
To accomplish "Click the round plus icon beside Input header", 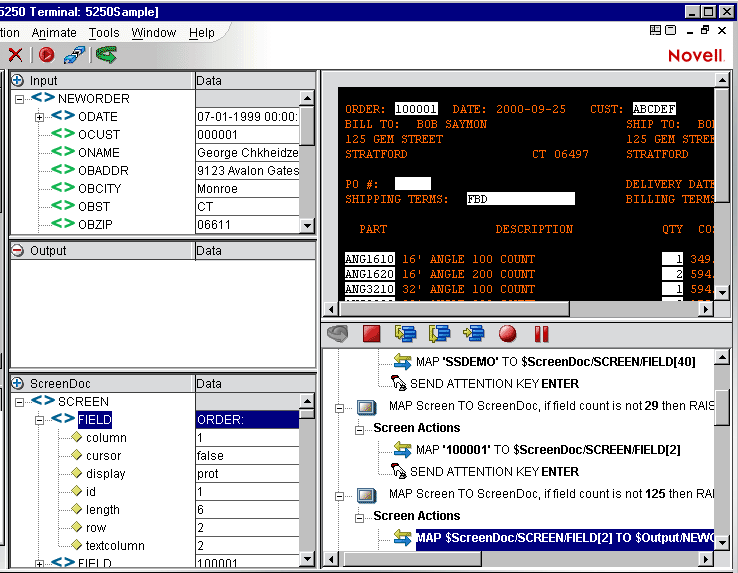I will tap(18, 80).
